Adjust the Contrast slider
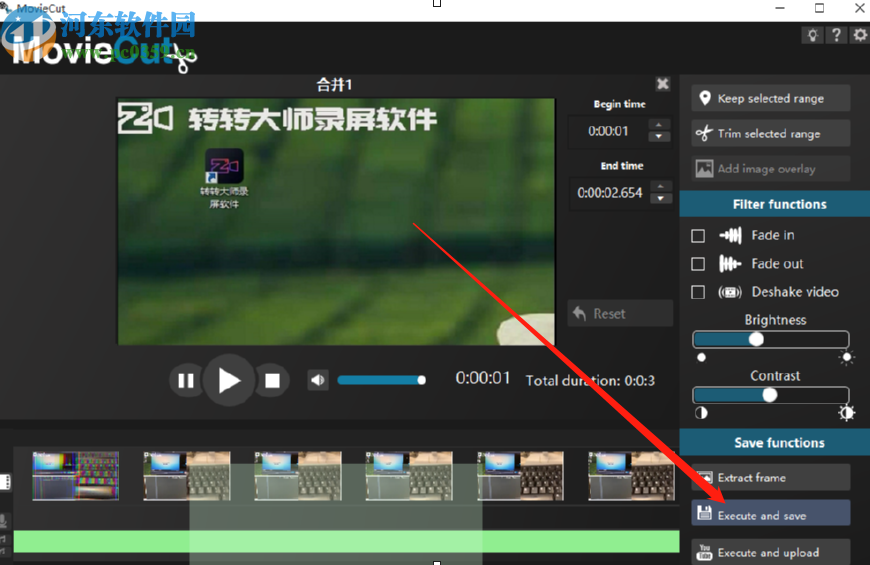 (x=771, y=395)
